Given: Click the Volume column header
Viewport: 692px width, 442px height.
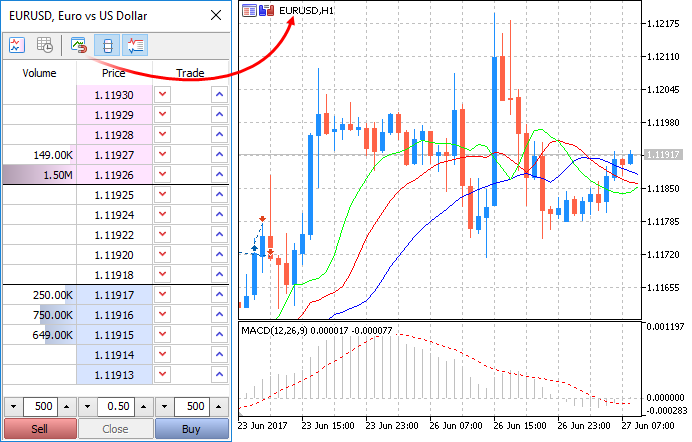Looking at the screenshot, I should (x=39, y=73).
